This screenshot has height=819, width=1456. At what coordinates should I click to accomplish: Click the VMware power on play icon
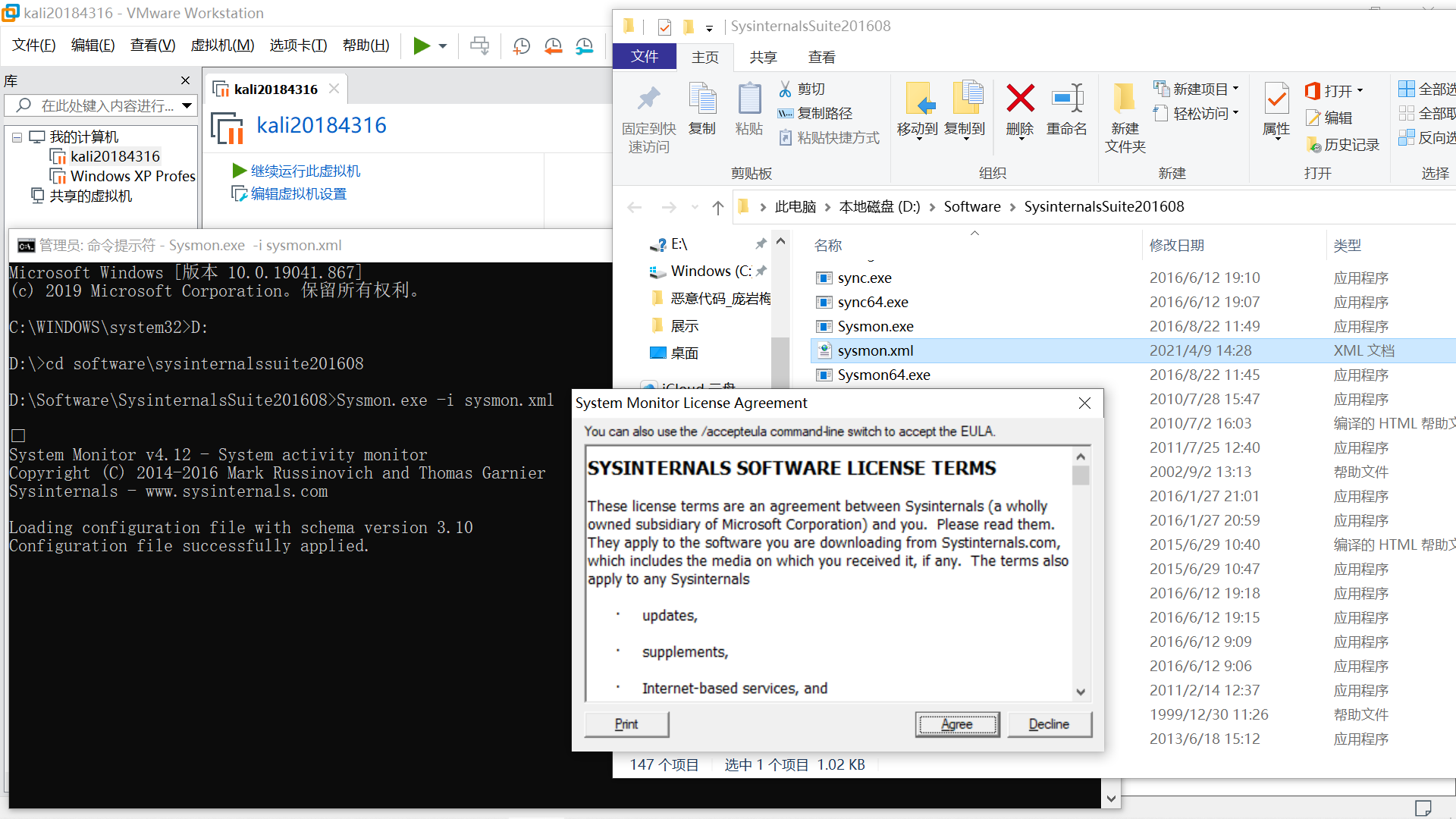click(x=421, y=45)
